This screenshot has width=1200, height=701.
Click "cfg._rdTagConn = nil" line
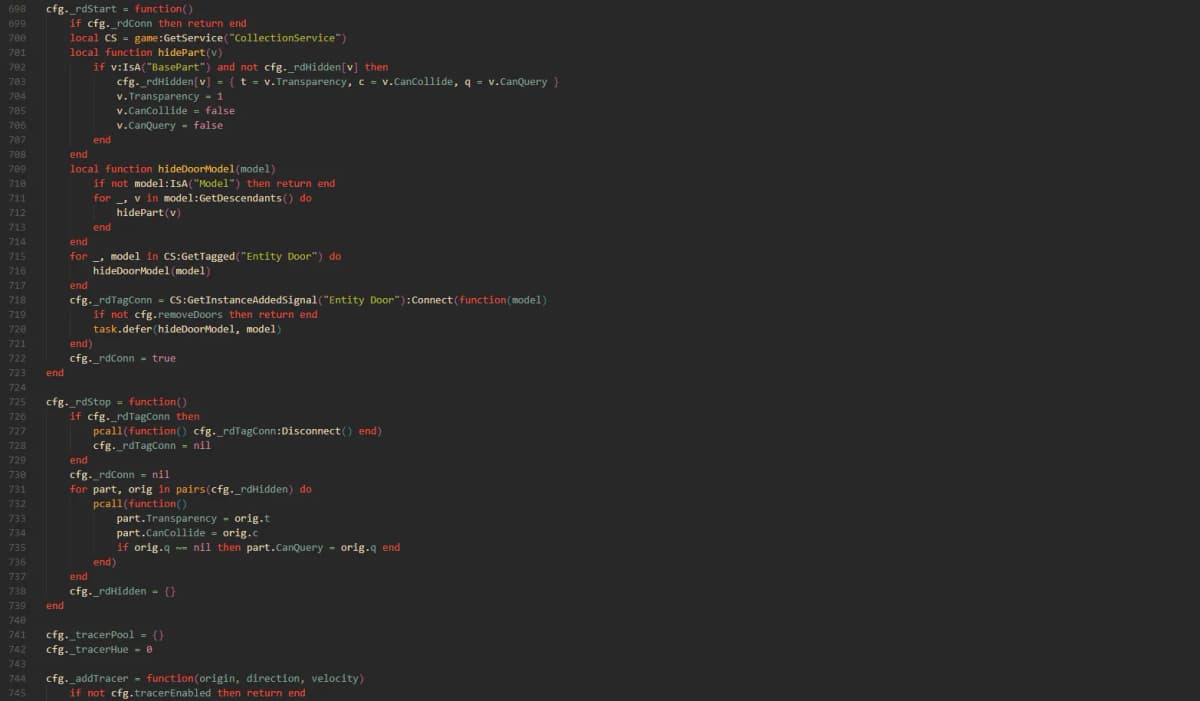(152, 446)
